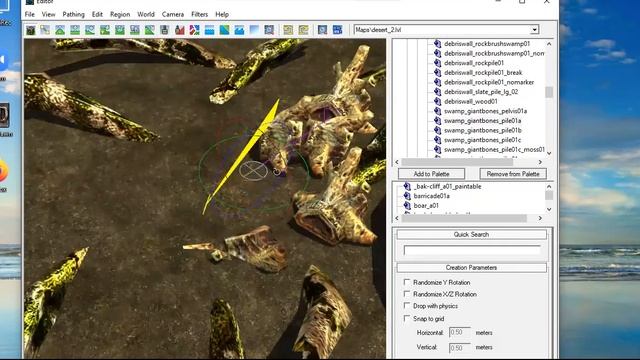Viewport: 640px width, 360px height.
Task: Click the icon beside debriswall_wood01
Action: point(438,101)
